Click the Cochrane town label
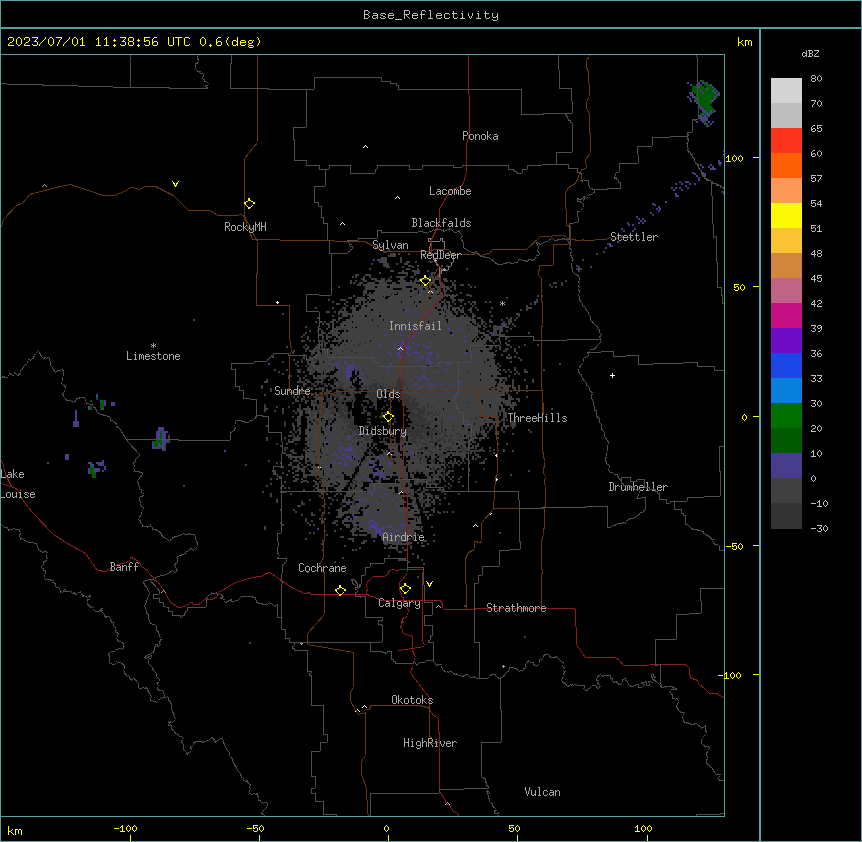The width and height of the screenshot is (862, 842). click(322, 568)
